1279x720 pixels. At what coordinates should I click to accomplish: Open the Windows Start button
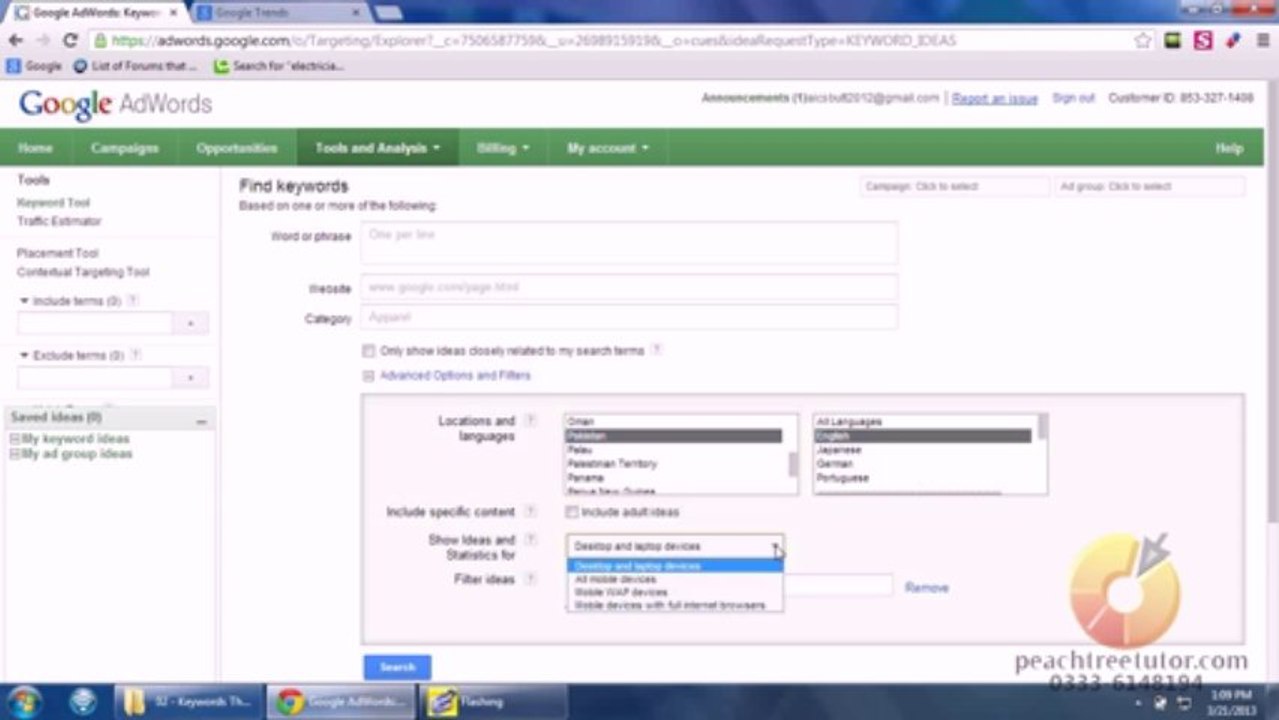24,701
